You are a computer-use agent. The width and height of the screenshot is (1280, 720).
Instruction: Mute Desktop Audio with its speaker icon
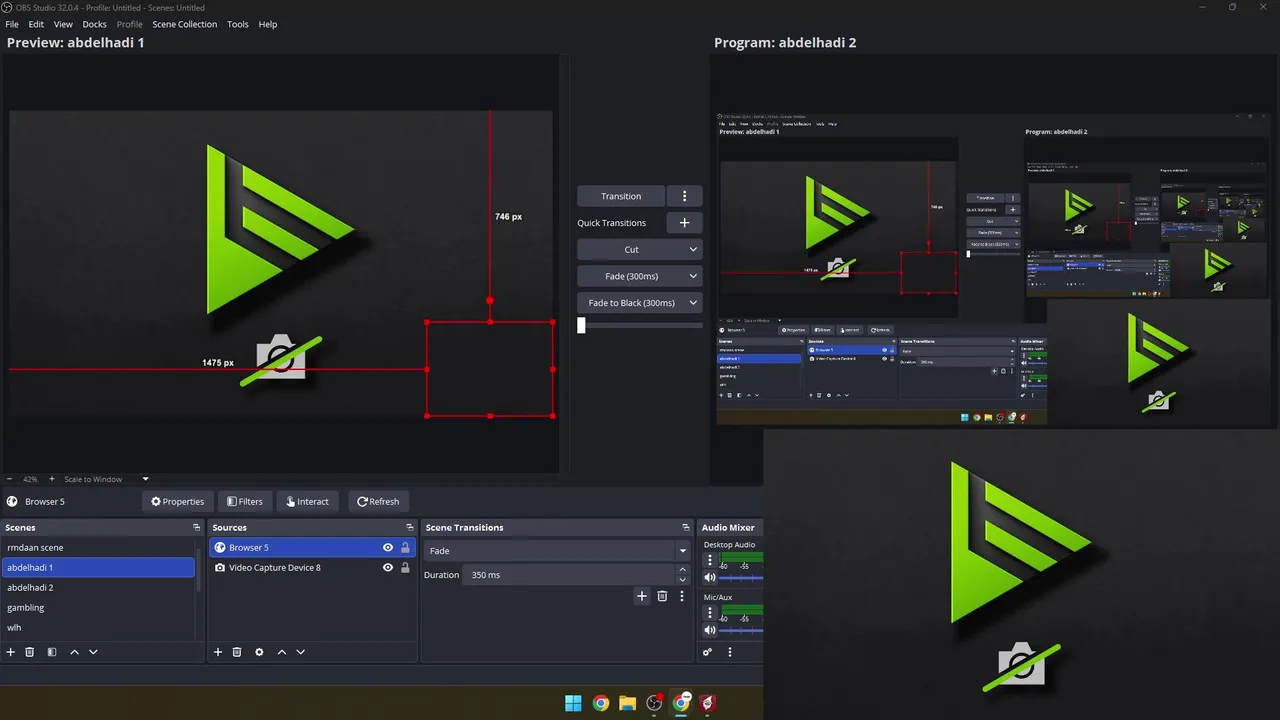[x=710, y=577]
